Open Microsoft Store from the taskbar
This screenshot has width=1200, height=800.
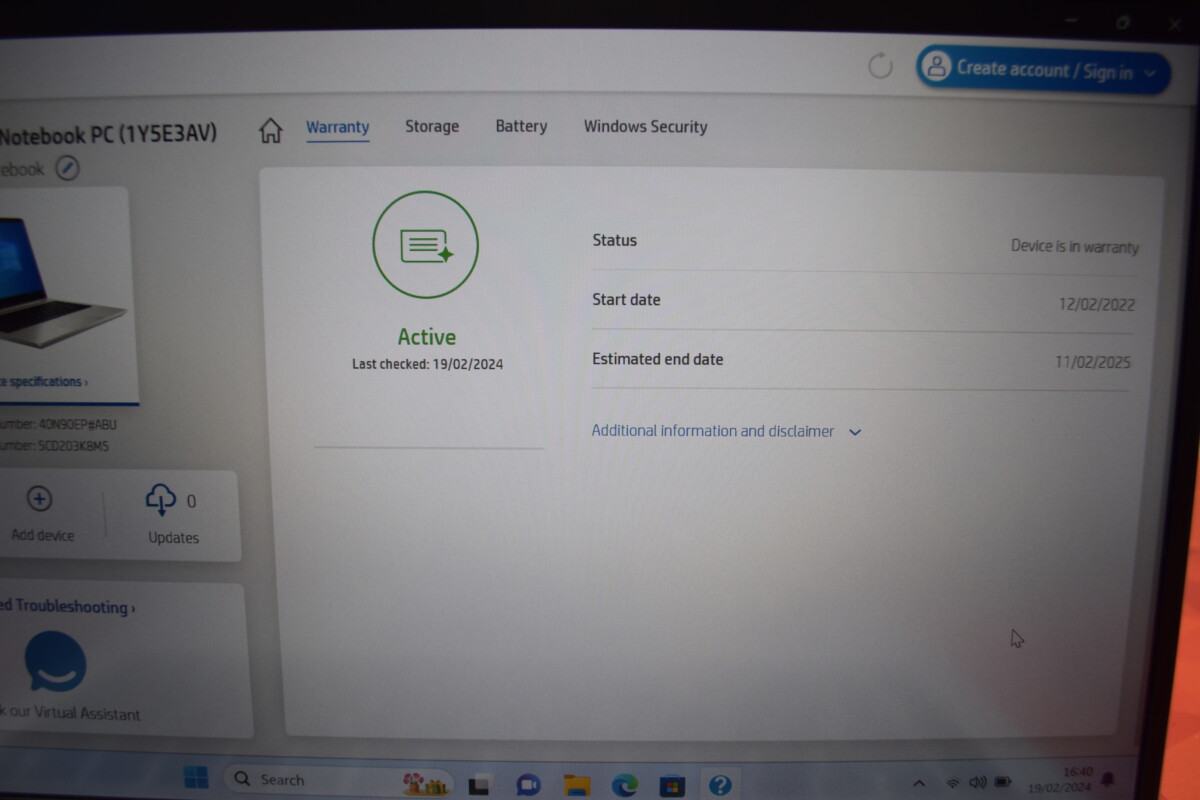coord(673,785)
